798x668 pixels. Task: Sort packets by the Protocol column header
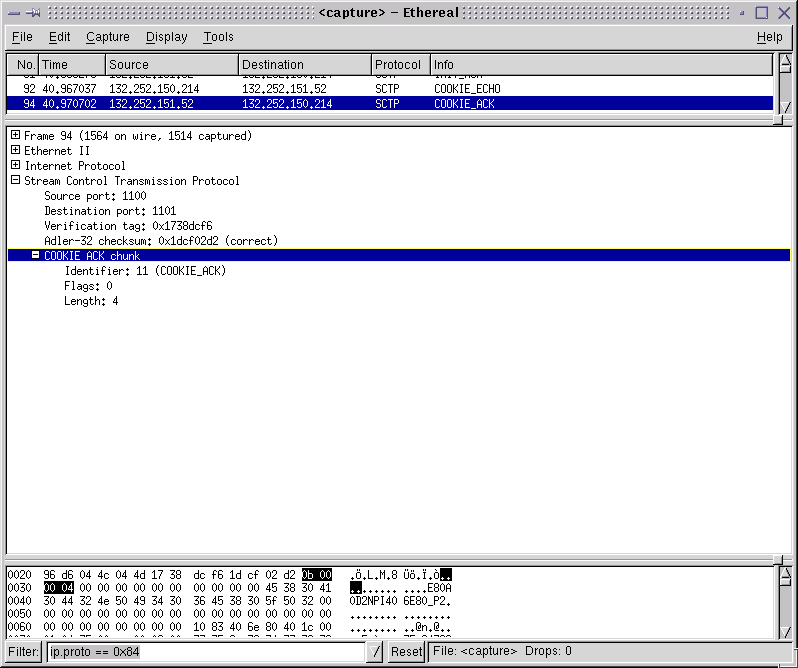pyautogui.click(x=400, y=65)
